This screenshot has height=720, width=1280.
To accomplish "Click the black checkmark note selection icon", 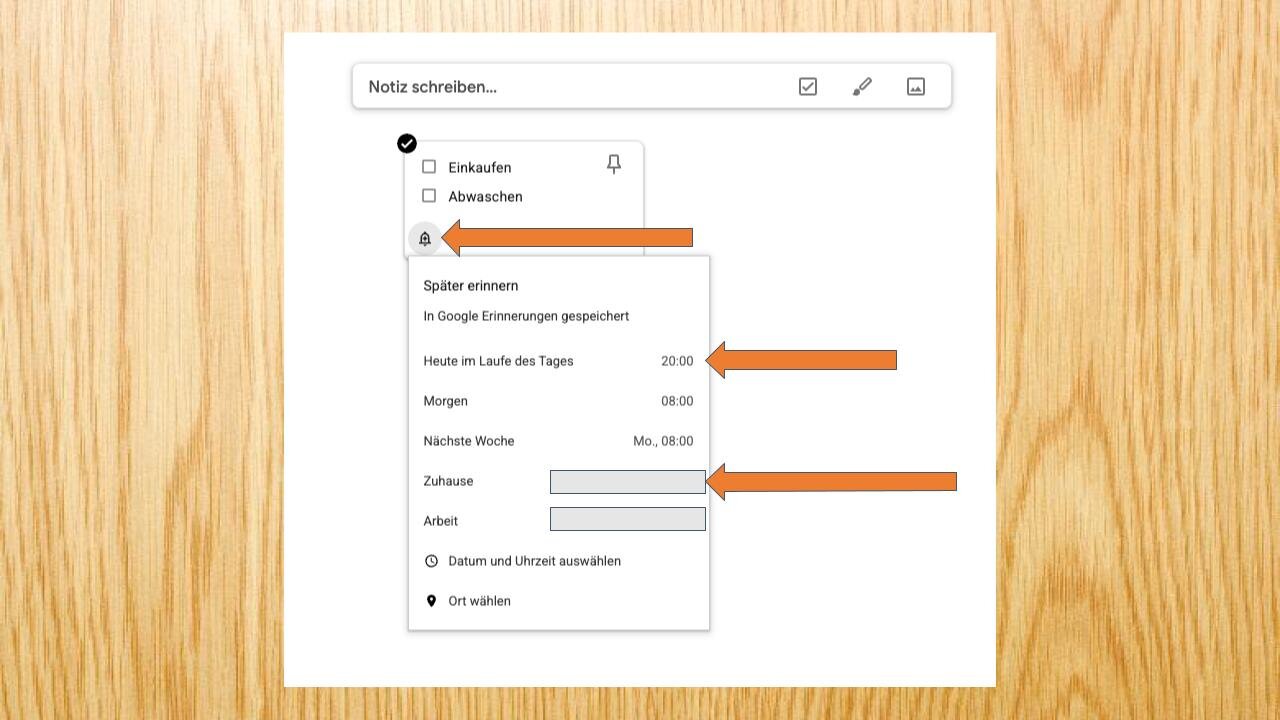I will pos(407,144).
